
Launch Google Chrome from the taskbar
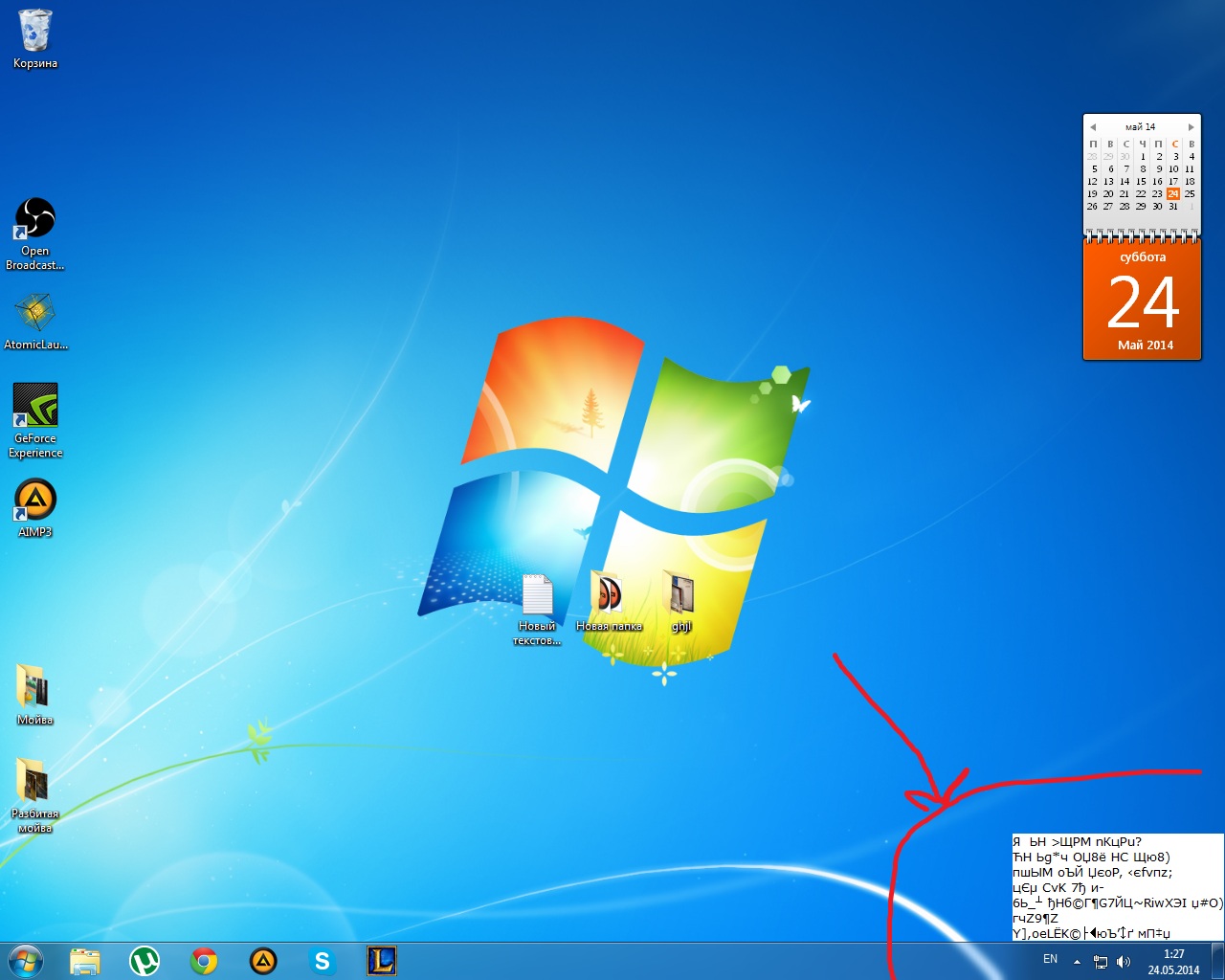click(204, 961)
